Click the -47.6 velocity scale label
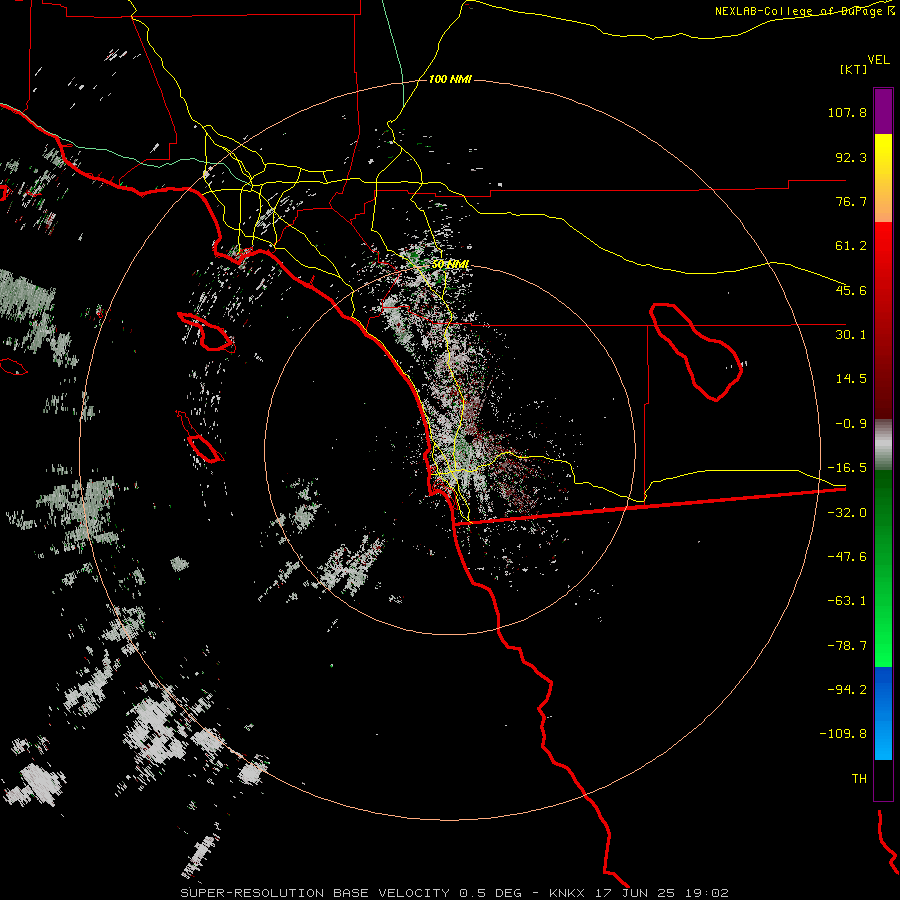Viewport: 900px width, 900px height. 847,556
